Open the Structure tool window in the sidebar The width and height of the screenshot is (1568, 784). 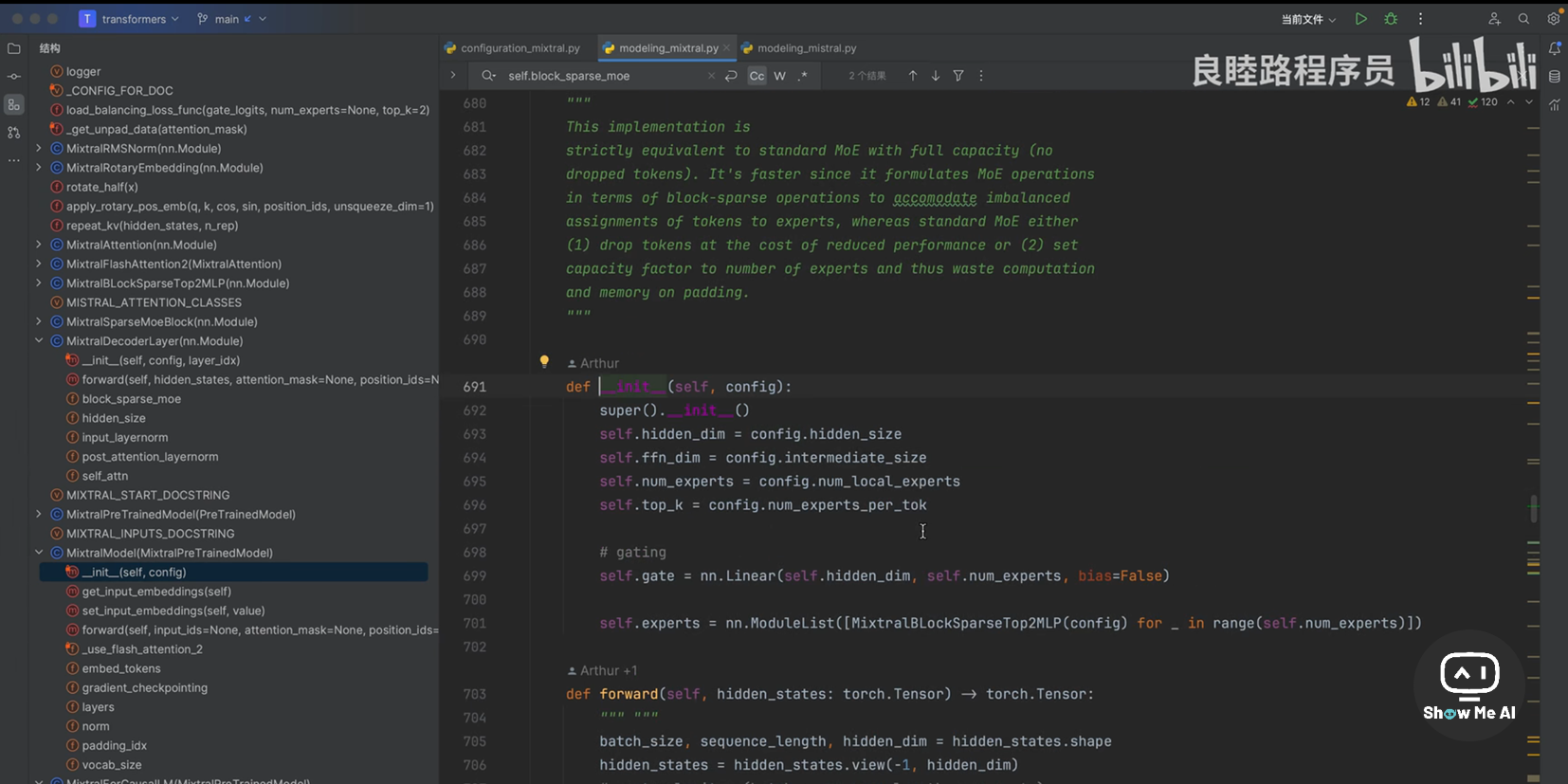(14, 104)
